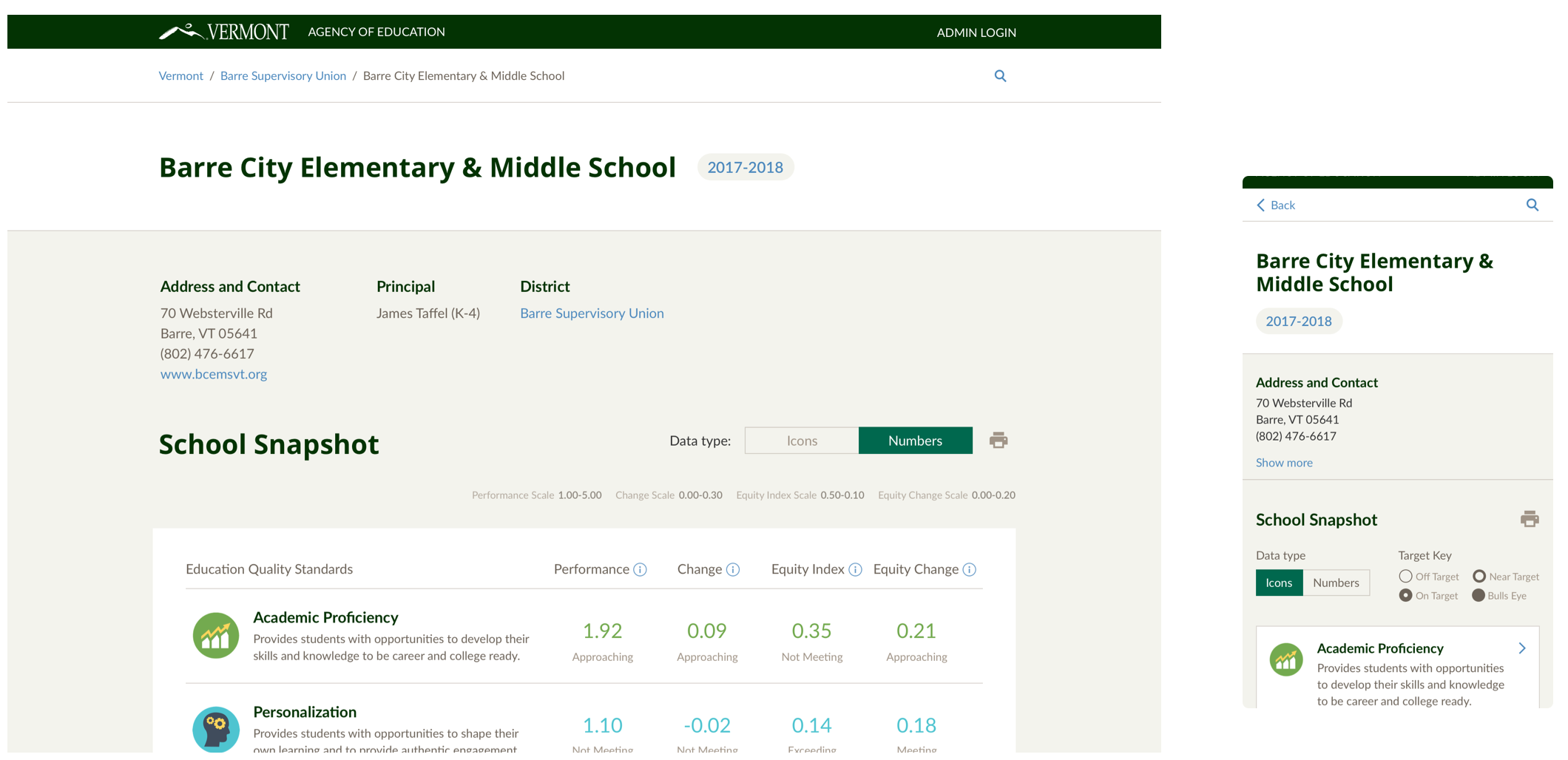Image resolution: width=1568 pixels, height=760 pixels.
Task: Click the Bulls Eye key marker
Action: click(1479, 595)
